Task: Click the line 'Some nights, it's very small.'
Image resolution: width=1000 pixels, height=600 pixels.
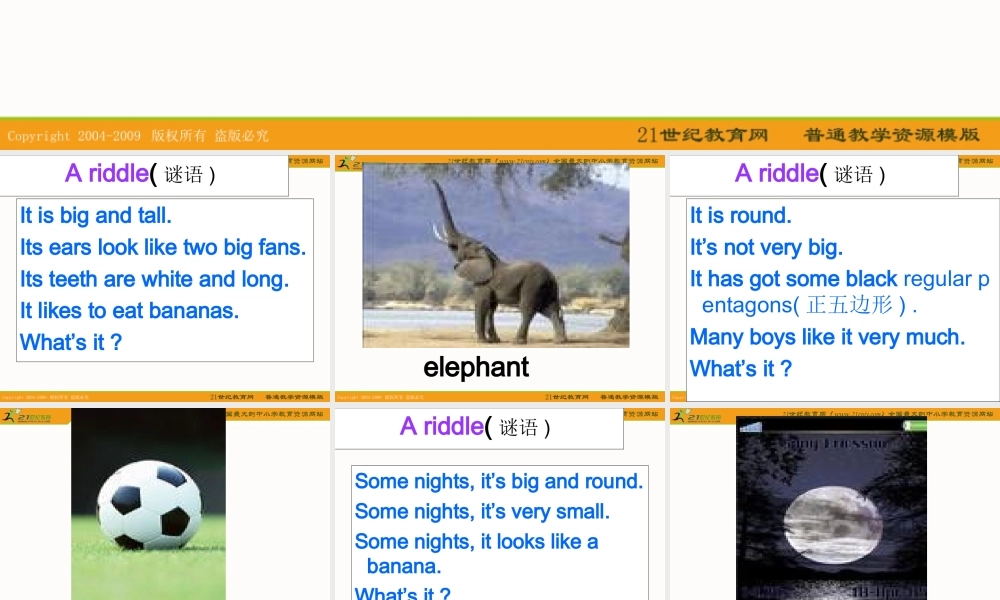Action: pos(482,511)
